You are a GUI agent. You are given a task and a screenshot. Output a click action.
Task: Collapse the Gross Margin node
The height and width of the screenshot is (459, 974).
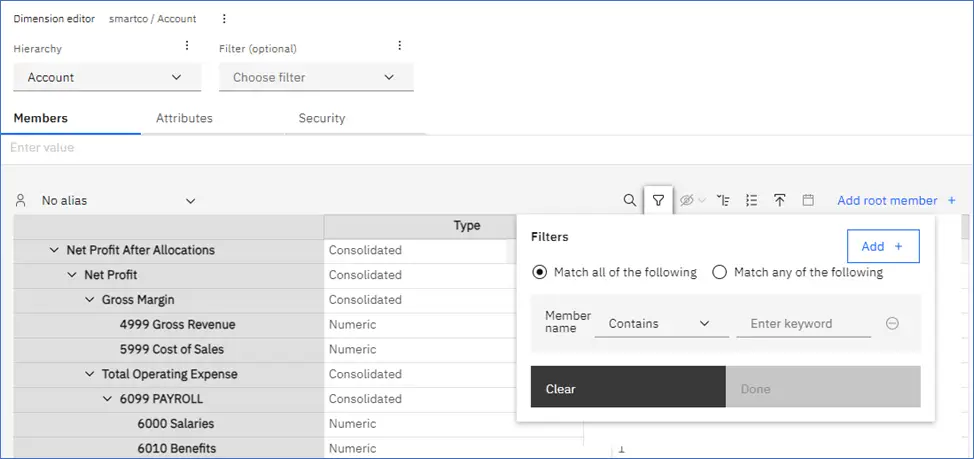89,300
